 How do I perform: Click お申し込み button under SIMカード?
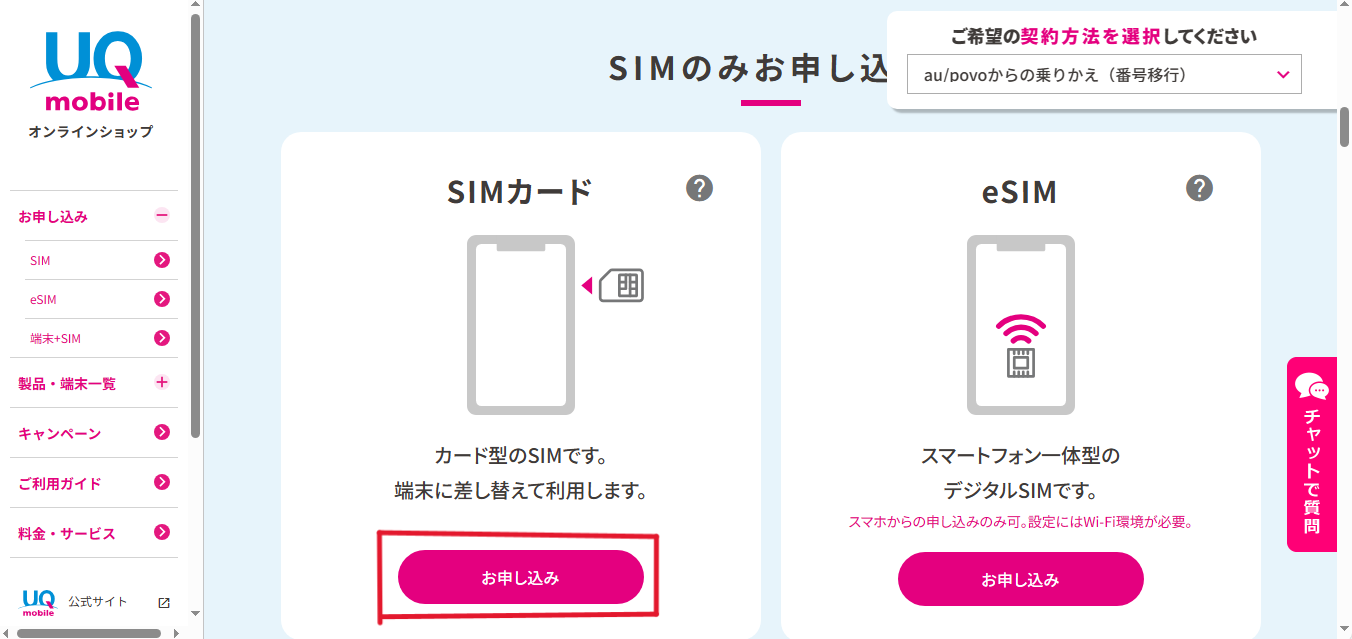pyautogui.click(x=520, y=577)
